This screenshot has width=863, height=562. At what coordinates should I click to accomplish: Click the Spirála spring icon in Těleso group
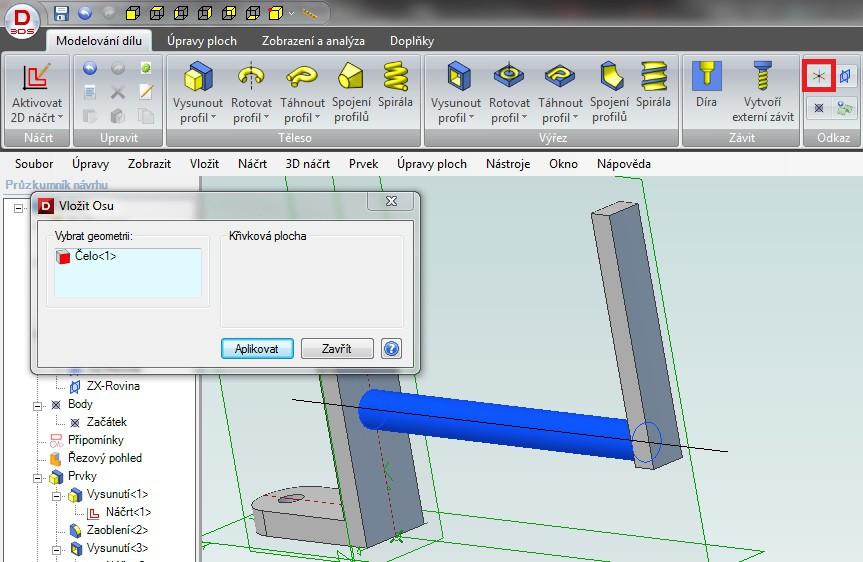[x=395, y=76]
